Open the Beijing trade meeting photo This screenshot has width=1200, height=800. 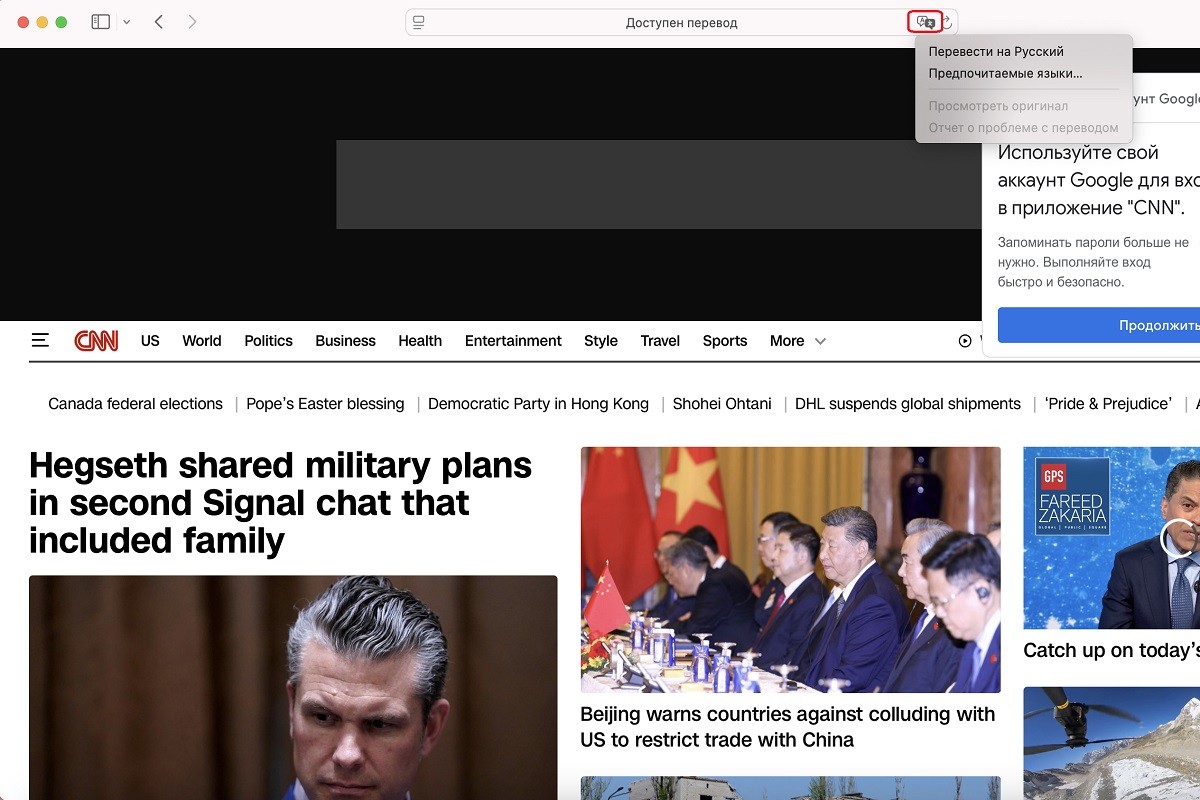coord(791,570)
